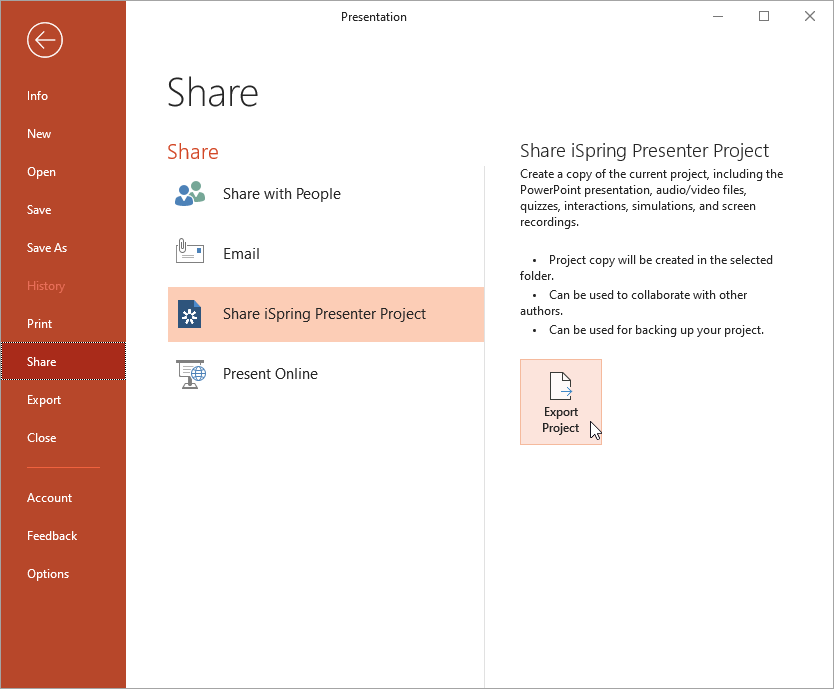Click the iSpring Presenter project icon

coord(189,314)
